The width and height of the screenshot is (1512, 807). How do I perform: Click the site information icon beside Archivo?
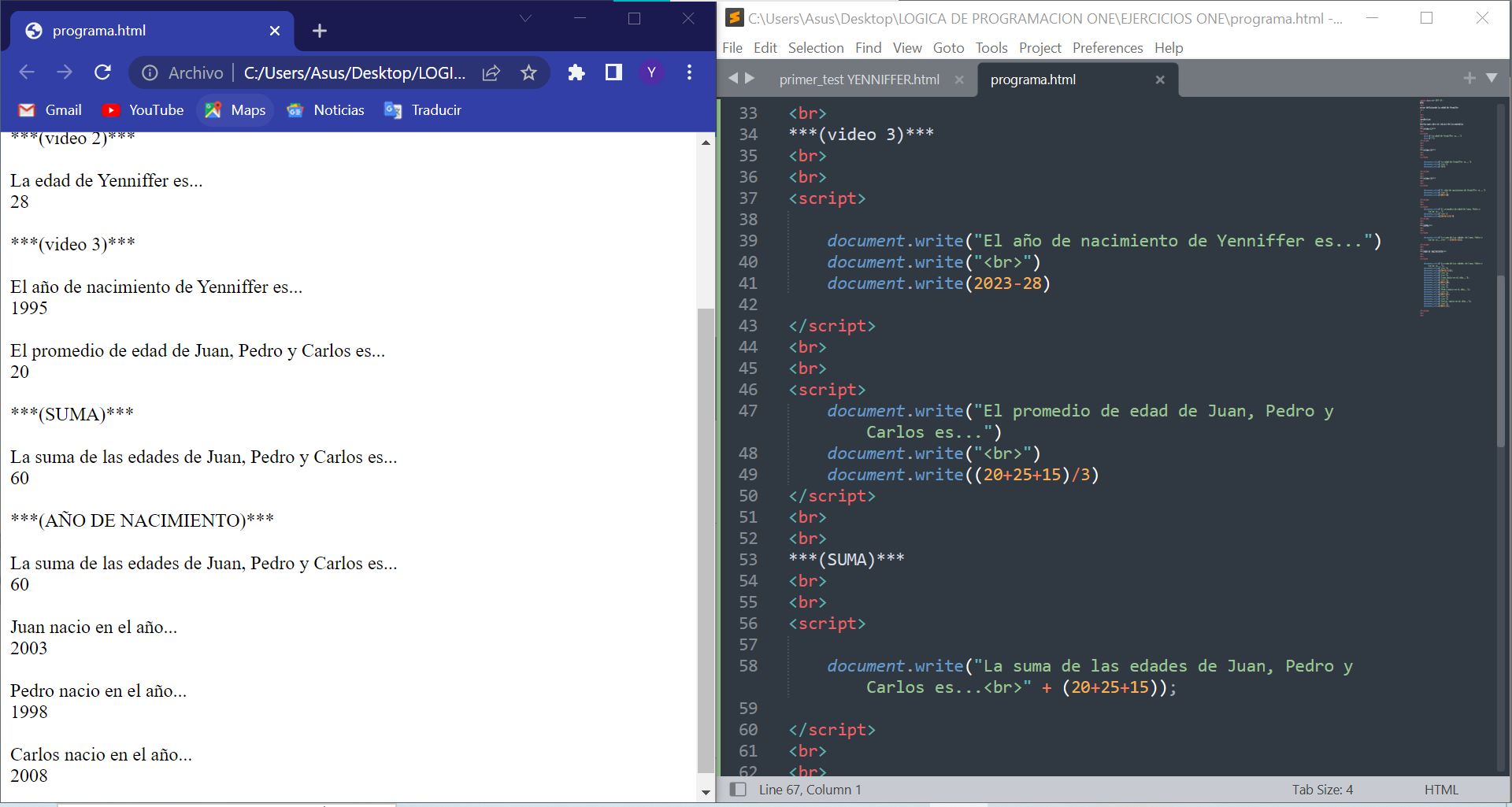point(149,73)
